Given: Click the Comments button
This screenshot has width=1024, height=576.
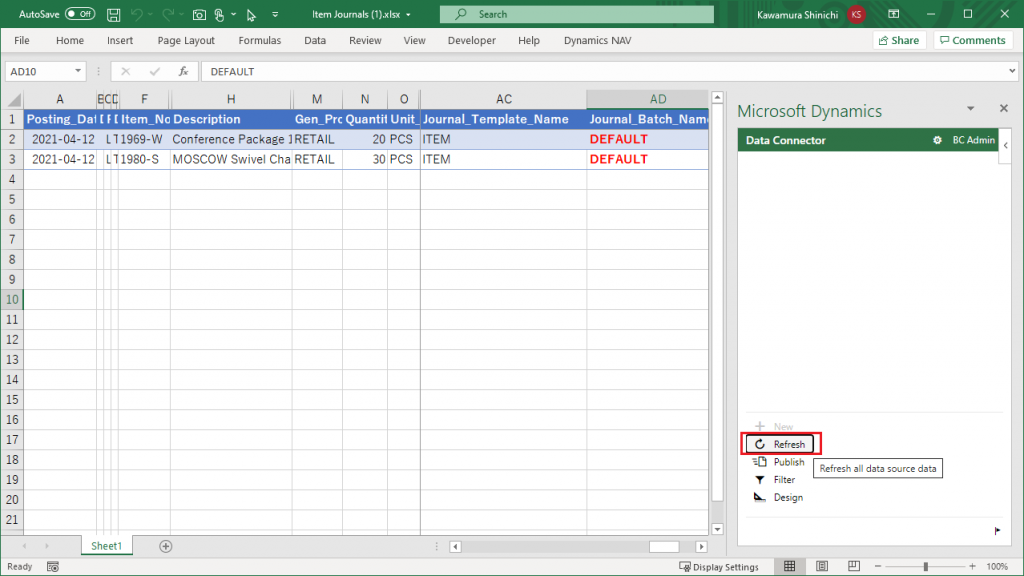Looking at the screenshot, I should (x=973, y=40).
